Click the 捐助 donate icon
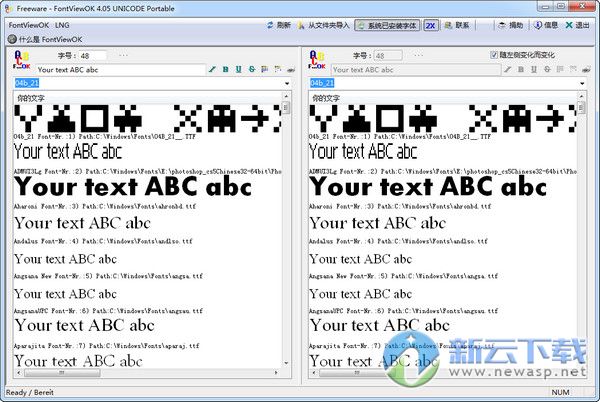 502,25
